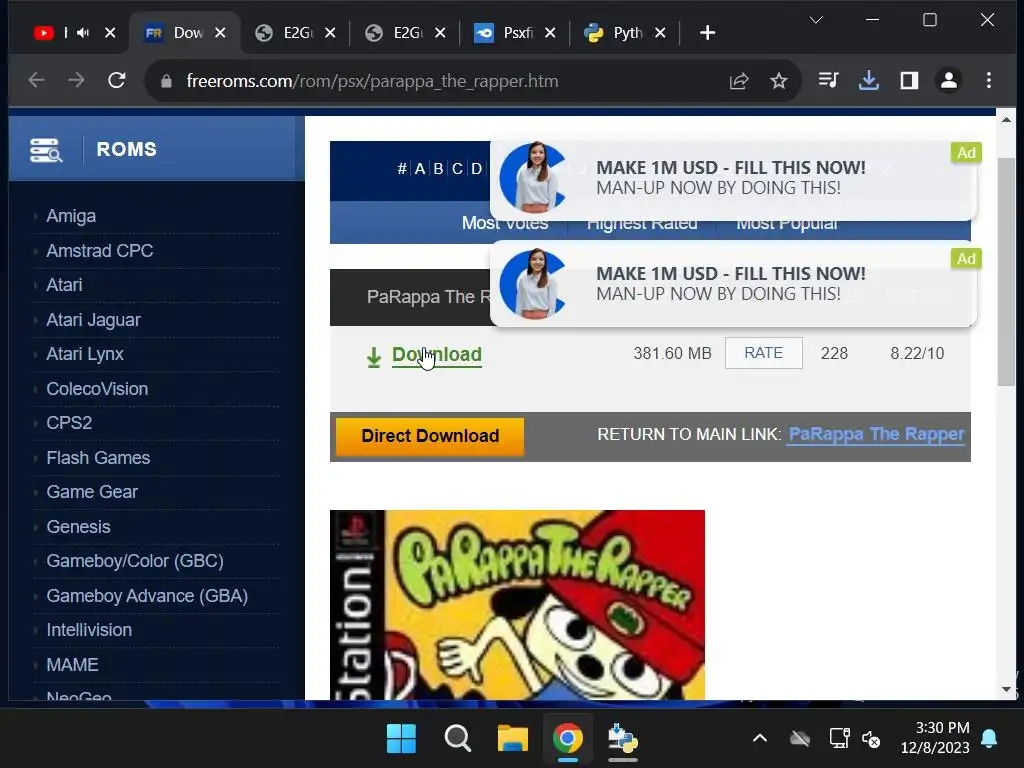This screenshot has height=768, width=1024.
Task: Open a new tab with the plus button
Action: pyautogui.click(x=707, y=33)
